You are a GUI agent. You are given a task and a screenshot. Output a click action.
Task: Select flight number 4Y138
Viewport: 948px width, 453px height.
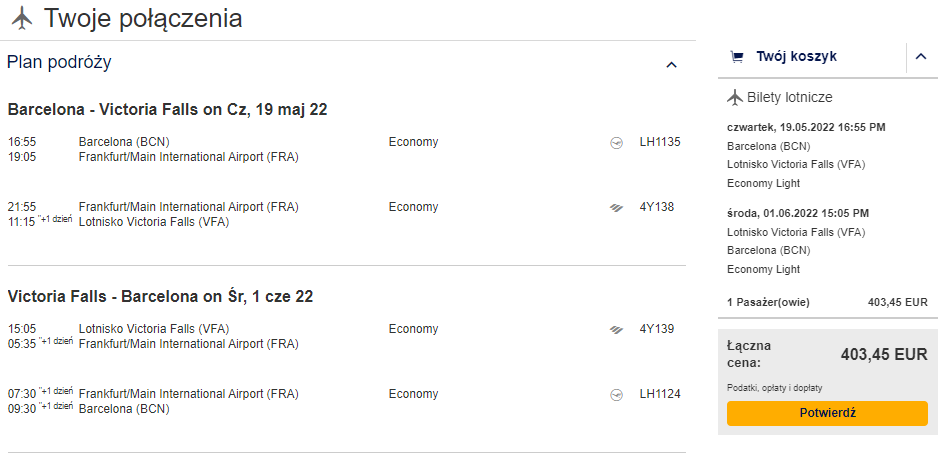[x=657, y=207]
